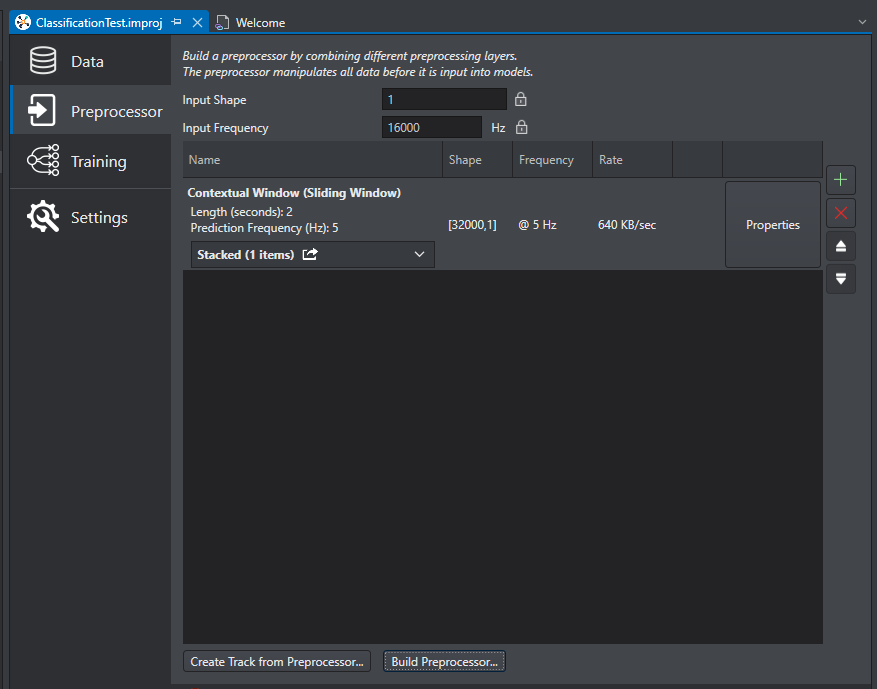Move the selected layer down
Screen dimensions: 877x689
[840, 279]
